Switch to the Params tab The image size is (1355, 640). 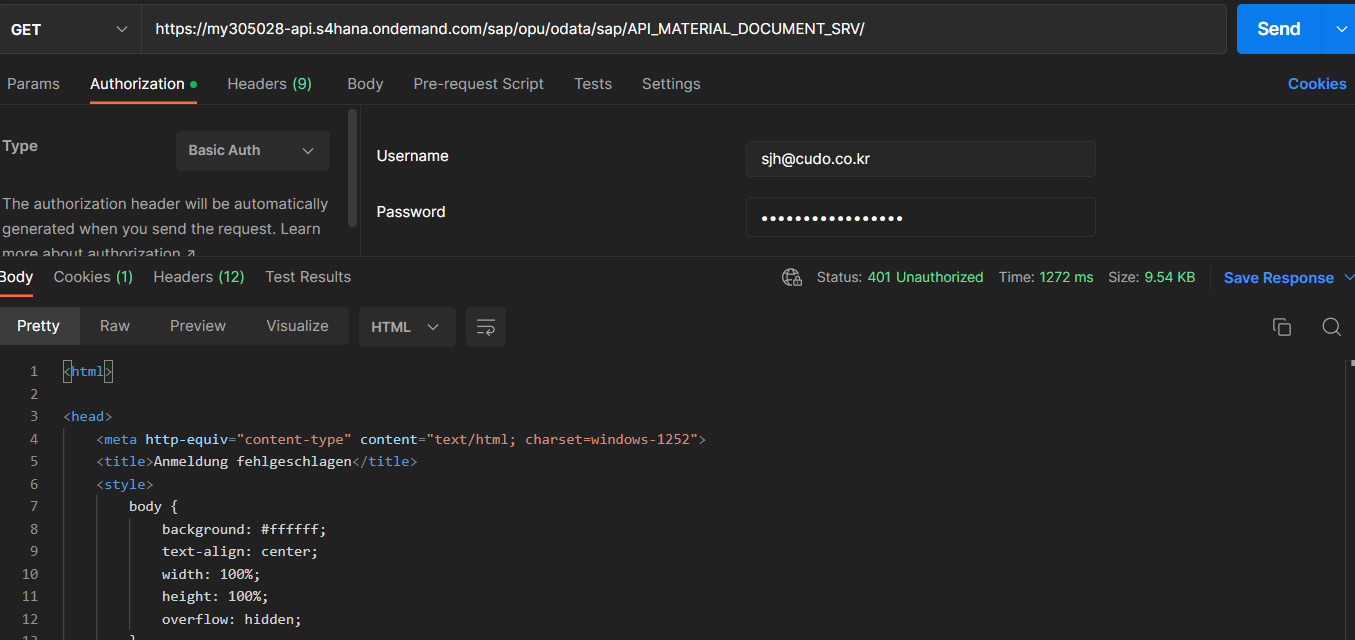coord(33,84)
